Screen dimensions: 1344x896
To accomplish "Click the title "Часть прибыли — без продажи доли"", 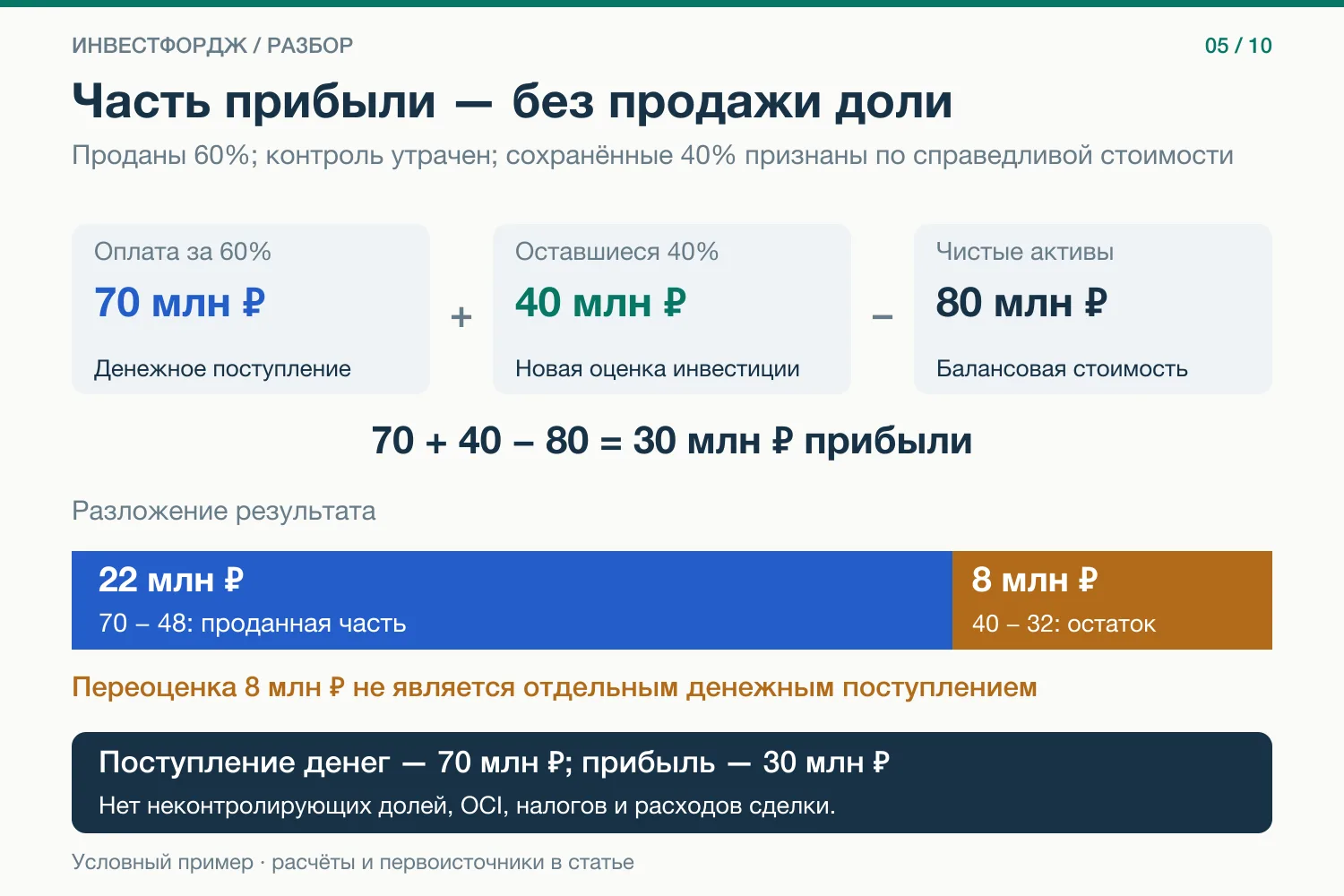I will pyautogui.click(x=512, y=101).
